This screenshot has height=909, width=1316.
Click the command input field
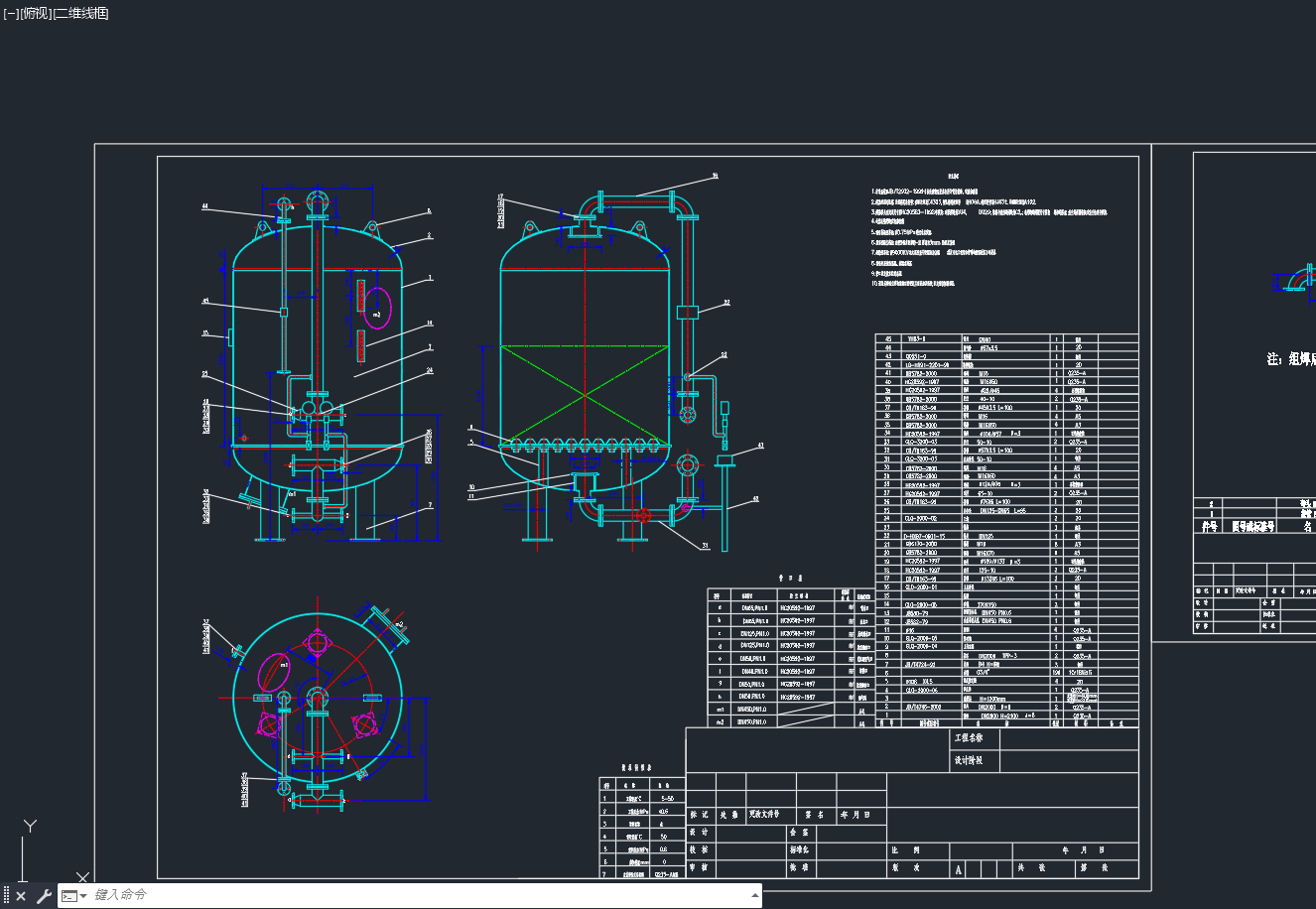coord(417,895)
